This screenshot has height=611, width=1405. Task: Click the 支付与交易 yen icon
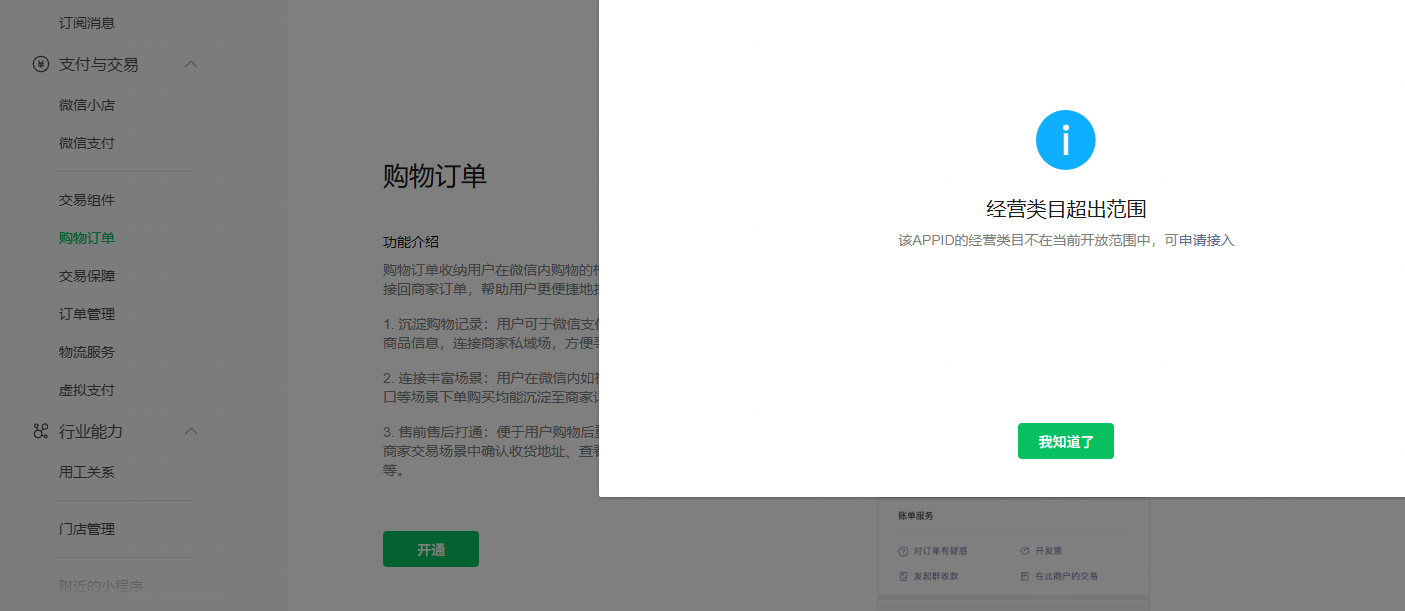point(41,64)
